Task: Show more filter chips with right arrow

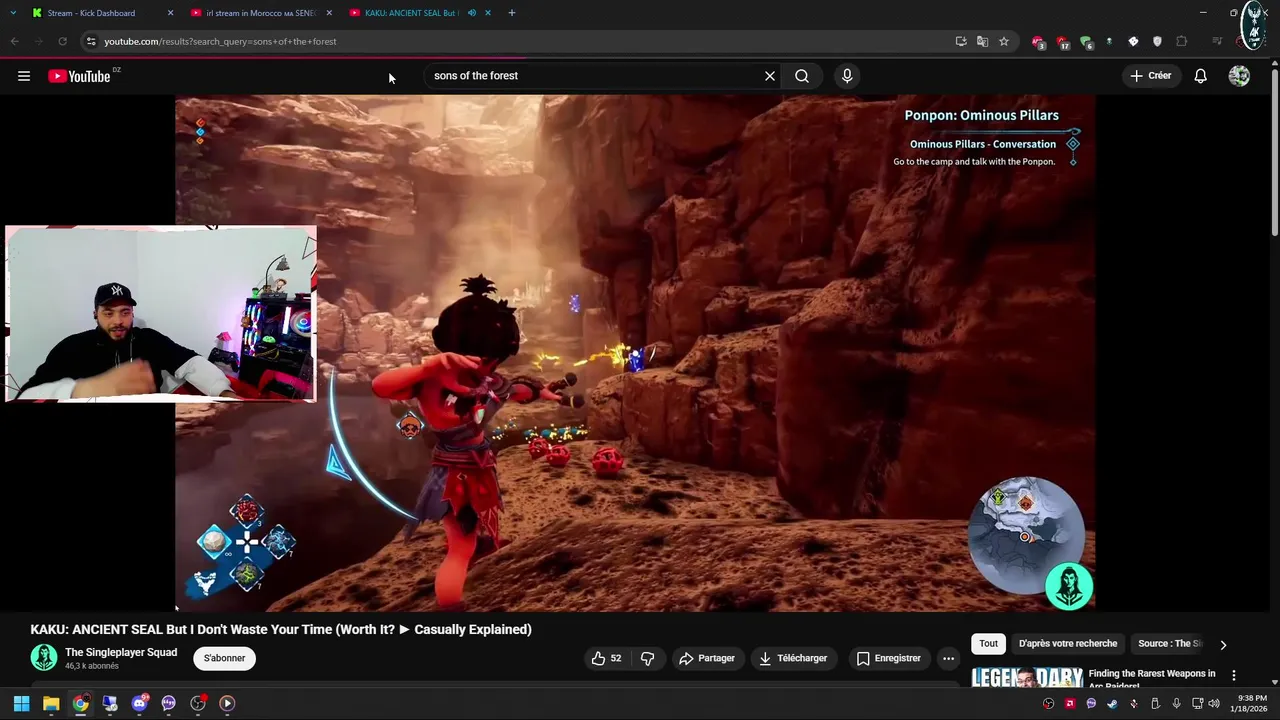Action: point(1223,645)
